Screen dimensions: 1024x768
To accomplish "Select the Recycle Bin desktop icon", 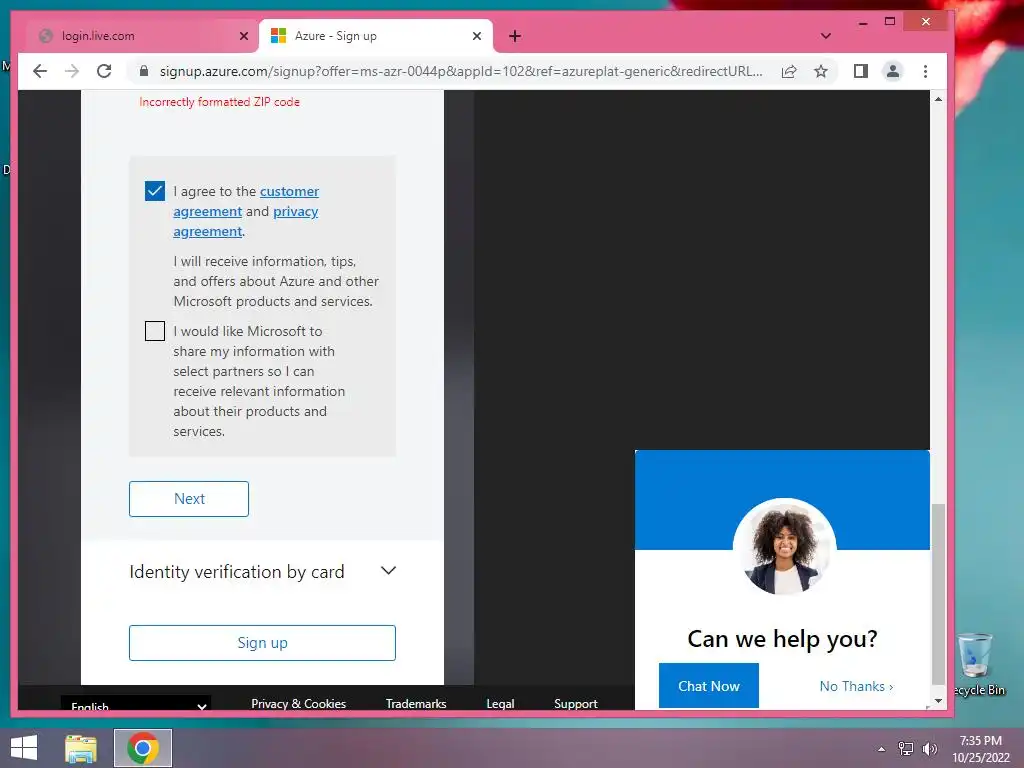I will pos(978,664).
